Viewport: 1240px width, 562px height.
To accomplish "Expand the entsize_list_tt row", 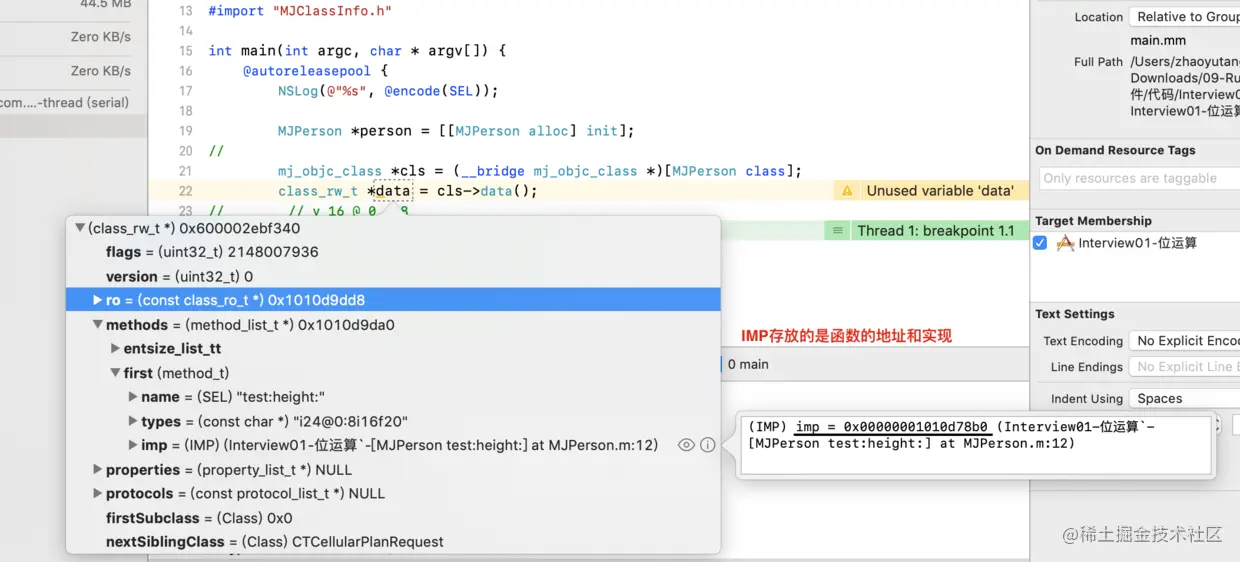I will [x=116, y=349].
